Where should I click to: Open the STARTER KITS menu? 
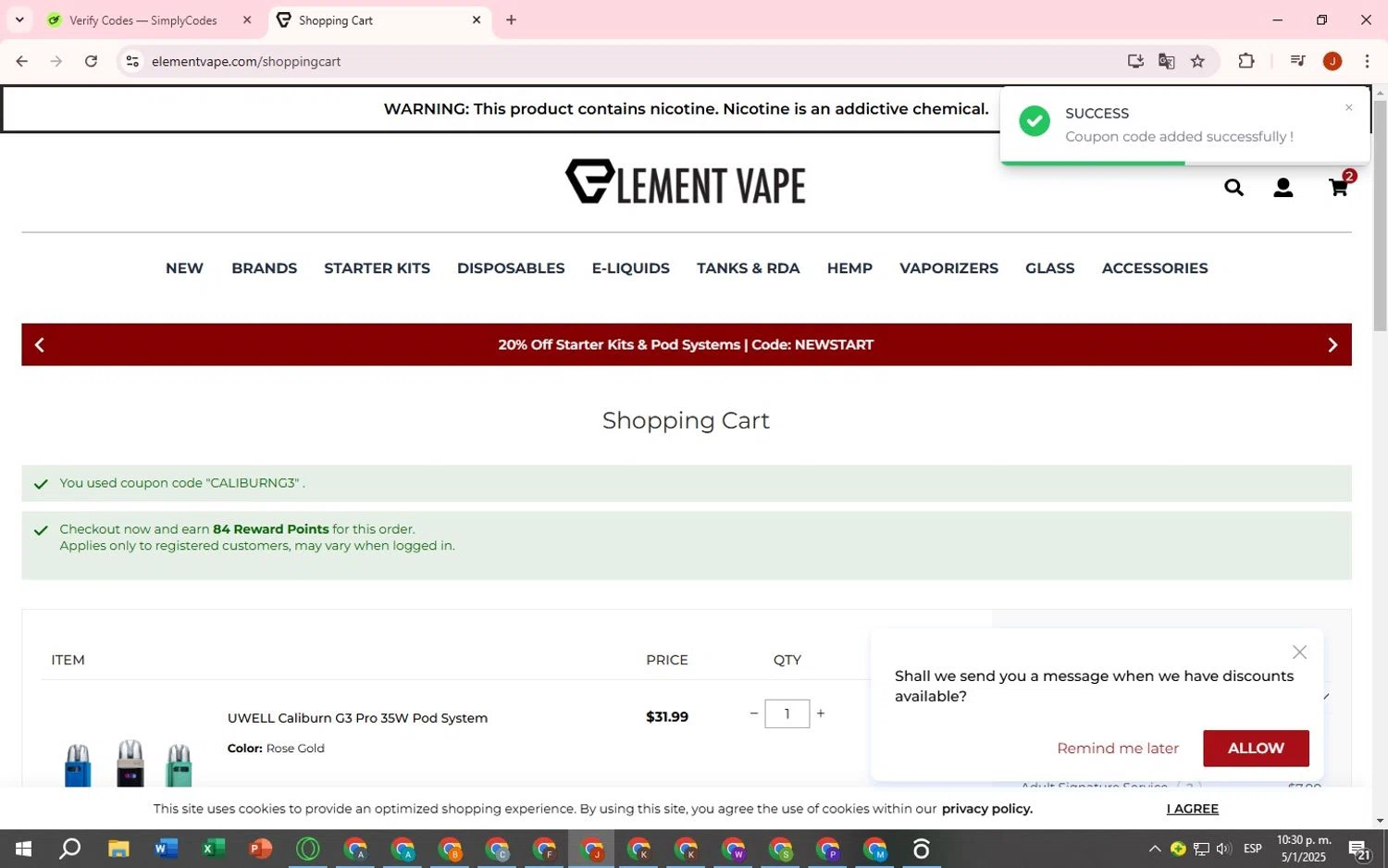pos(377,268)
